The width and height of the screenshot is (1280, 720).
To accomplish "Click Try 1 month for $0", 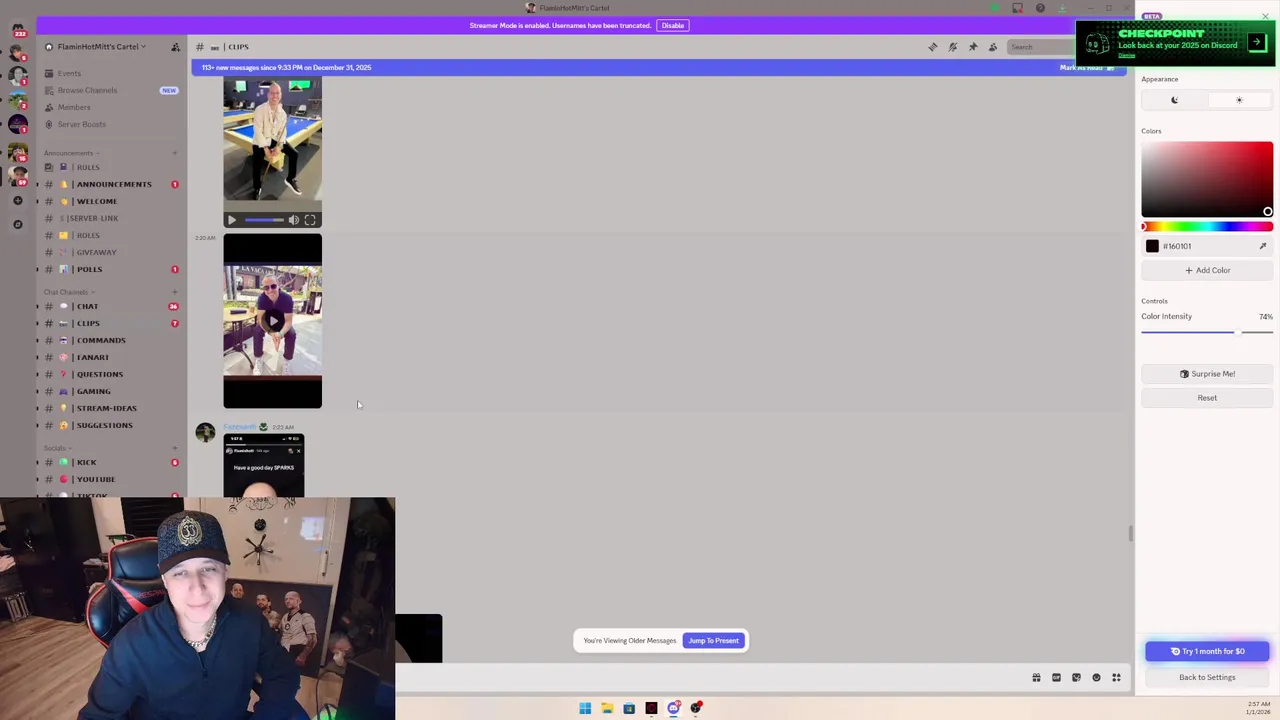I will 1207,651.
